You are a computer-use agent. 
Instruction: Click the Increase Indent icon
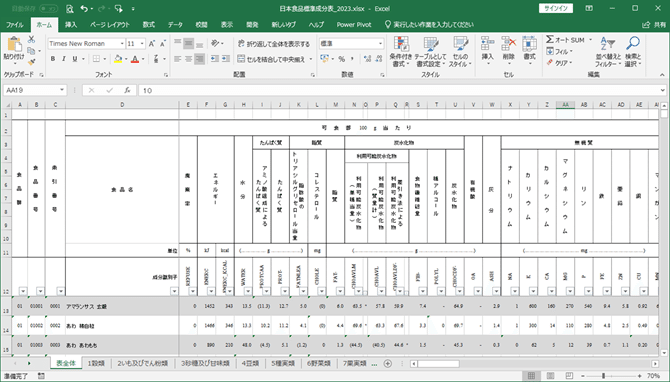pyautogui.click(x=225, y=59)
